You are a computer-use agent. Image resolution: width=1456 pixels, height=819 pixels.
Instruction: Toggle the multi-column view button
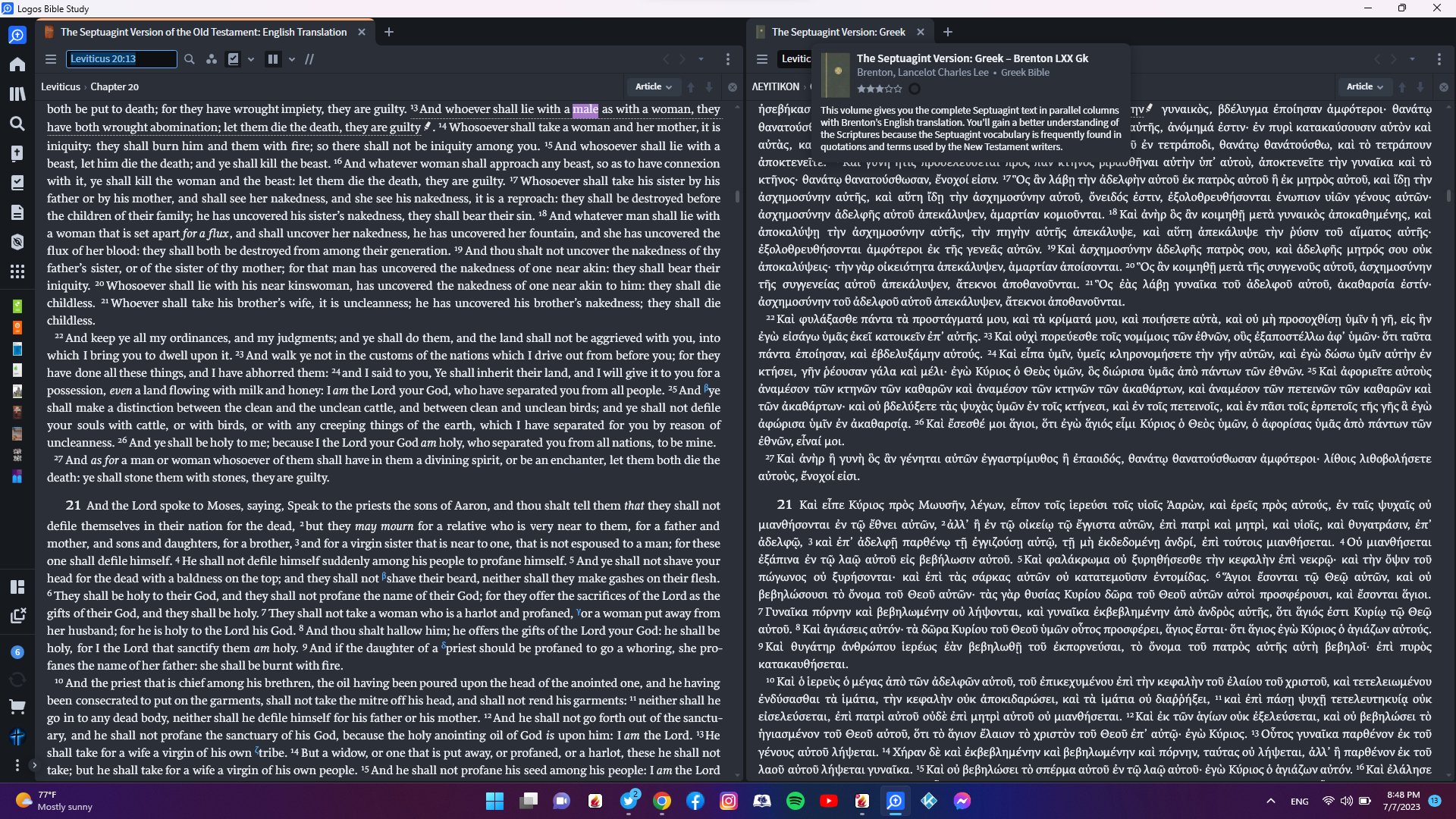tap(273, 59)
